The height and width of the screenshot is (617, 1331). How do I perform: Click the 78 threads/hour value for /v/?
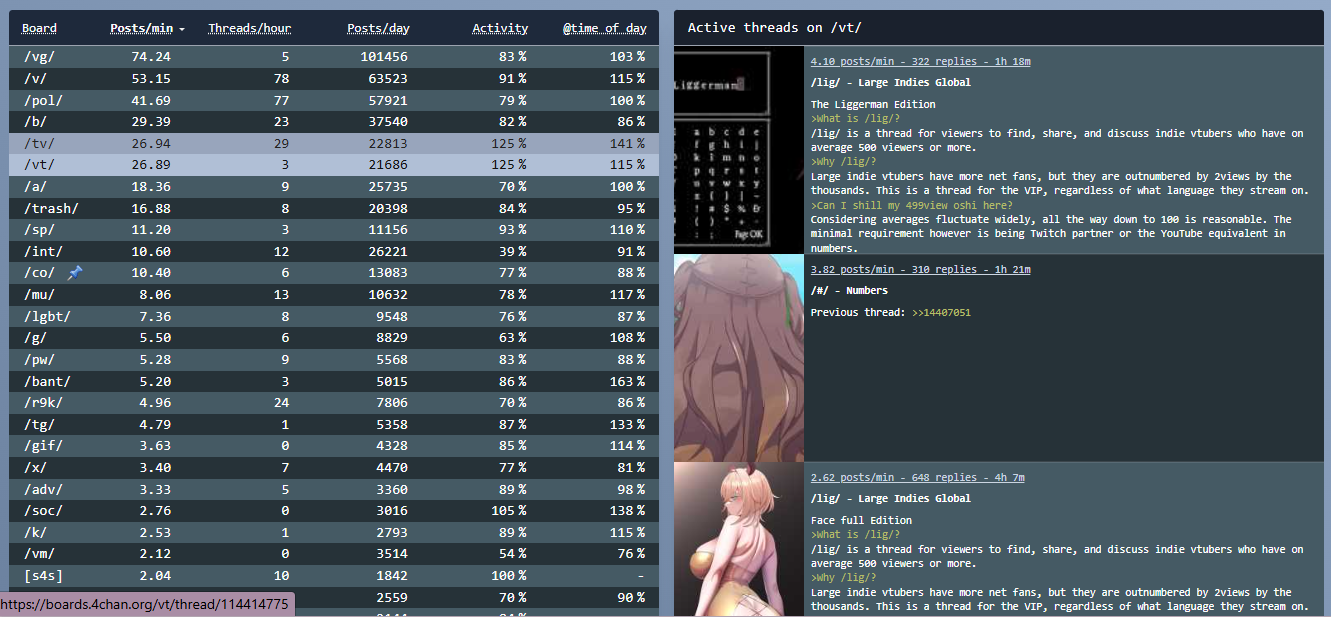coord(281,78)
